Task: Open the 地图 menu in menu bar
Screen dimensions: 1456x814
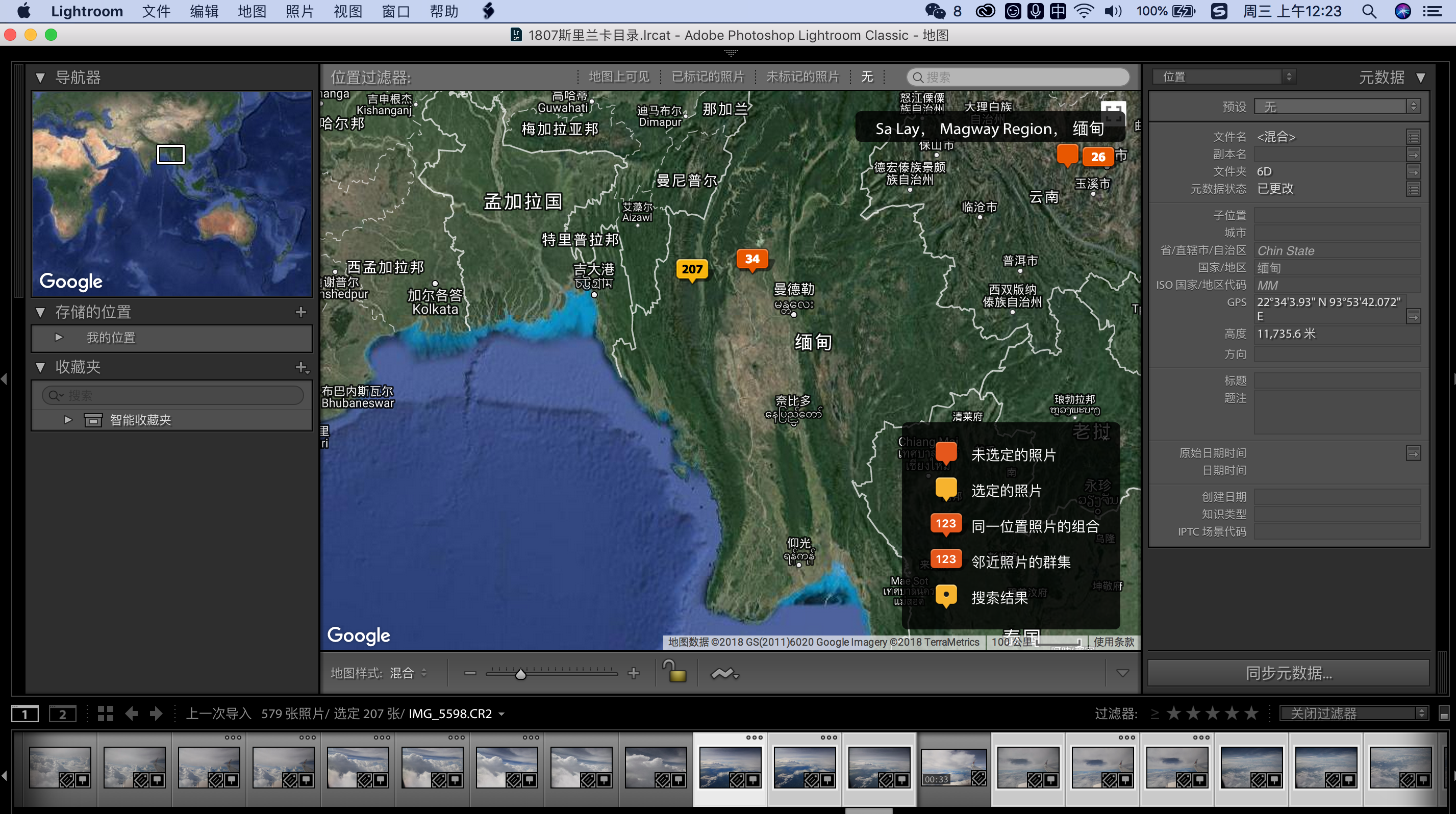Action: pos(252,11)
